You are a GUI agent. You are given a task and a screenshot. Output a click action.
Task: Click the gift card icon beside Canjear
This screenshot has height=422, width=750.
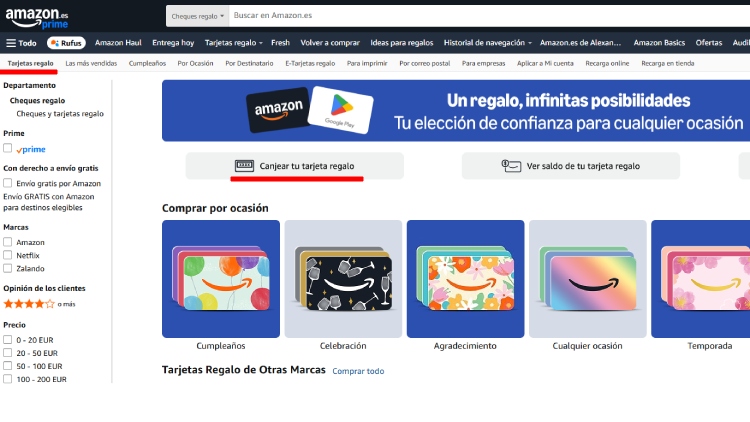[x=244, y=165]
